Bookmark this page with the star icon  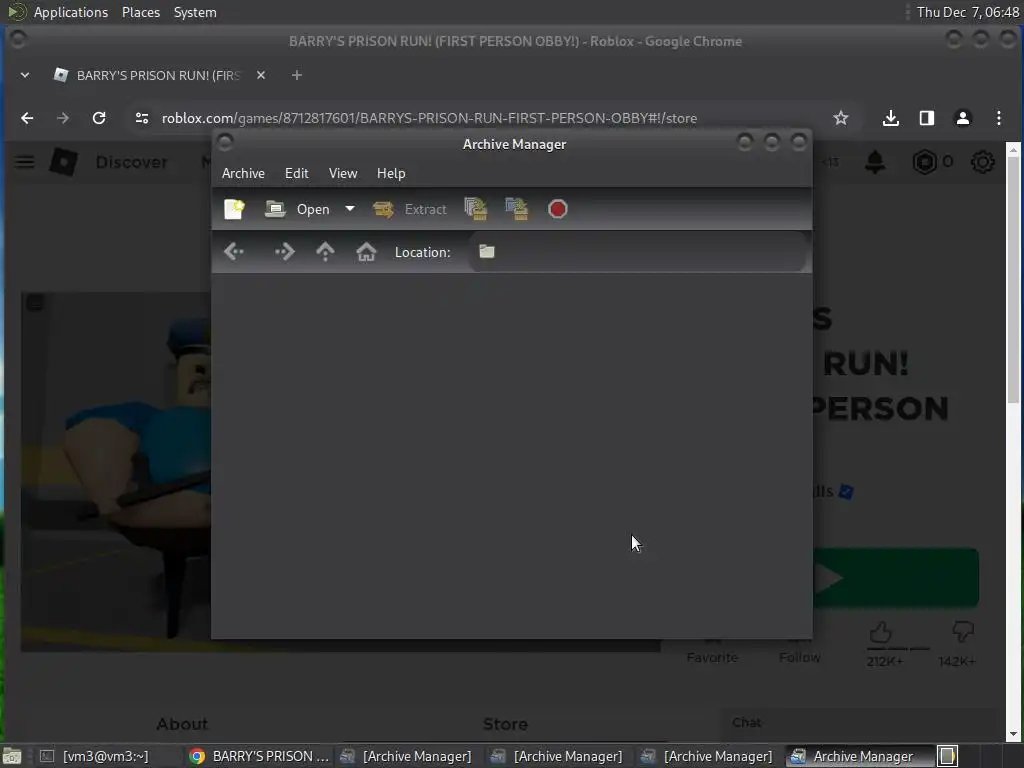(840, 118)
